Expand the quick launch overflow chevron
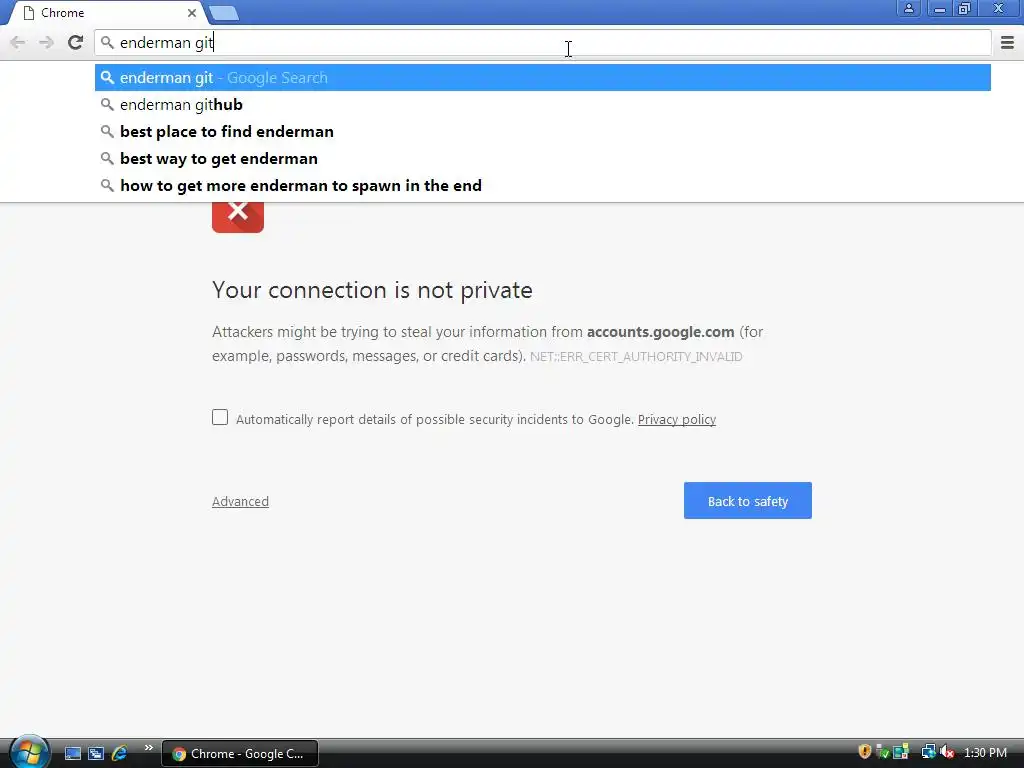The height and width of the screenshot is (768, 1024). click(x=149, y=748)
